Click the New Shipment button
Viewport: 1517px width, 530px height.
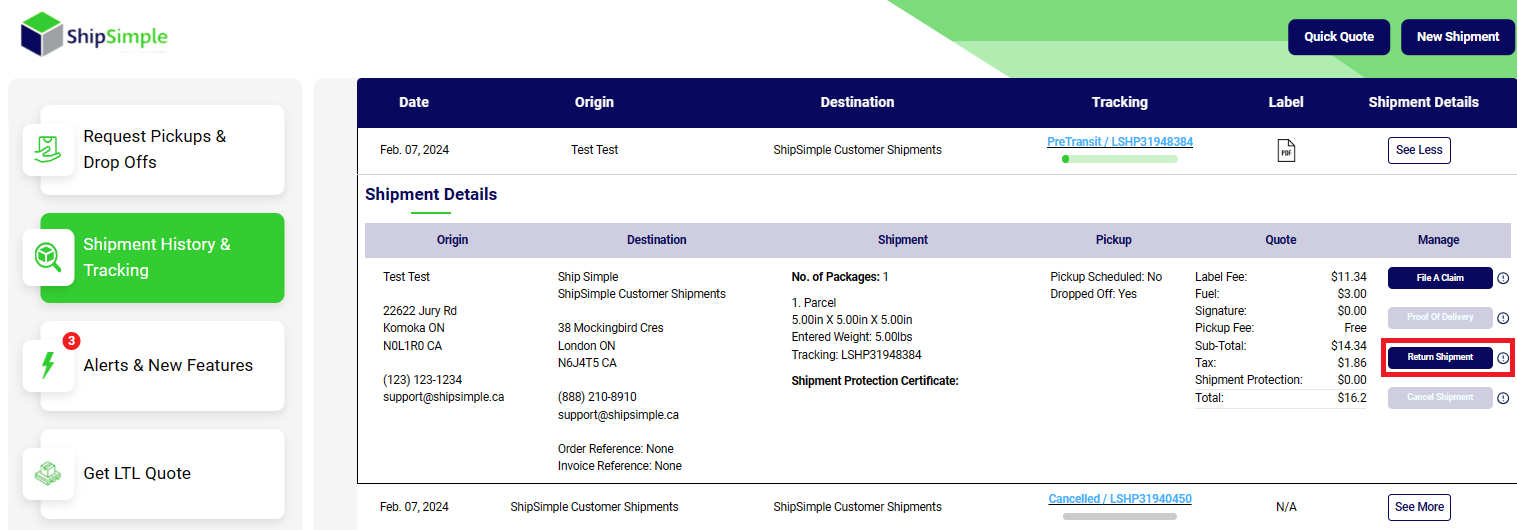click(1458, 37)
